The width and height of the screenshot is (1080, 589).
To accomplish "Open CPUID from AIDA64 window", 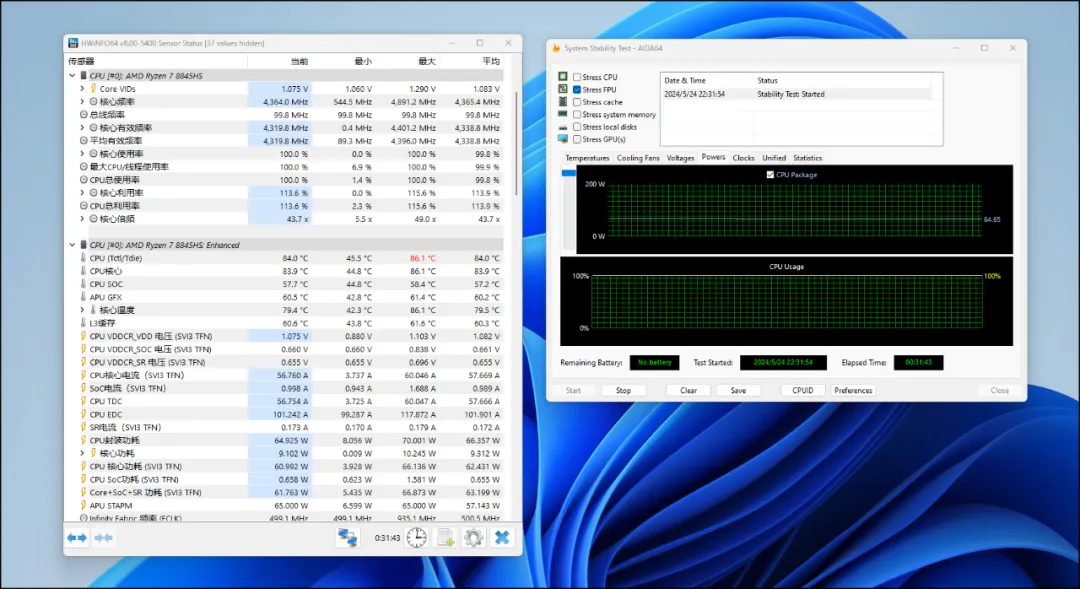I will tap(803, 390).
